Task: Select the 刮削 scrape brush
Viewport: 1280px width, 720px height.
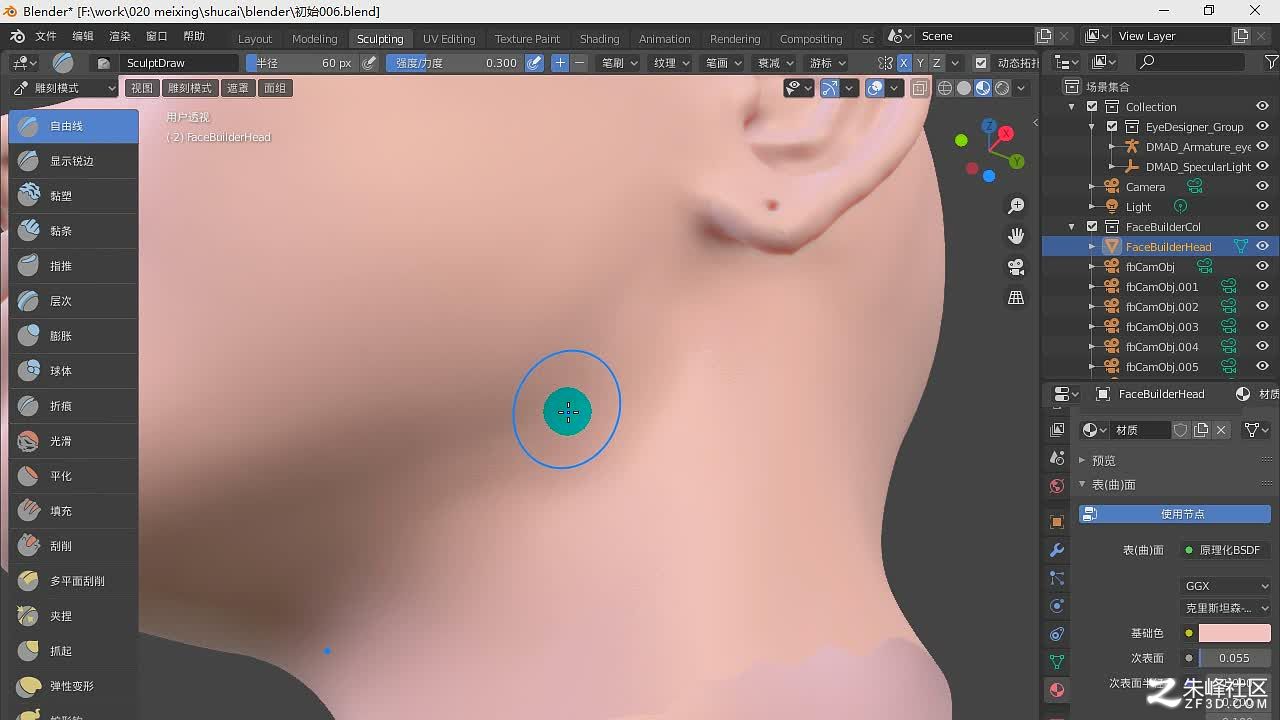Action: pos(73,546)
